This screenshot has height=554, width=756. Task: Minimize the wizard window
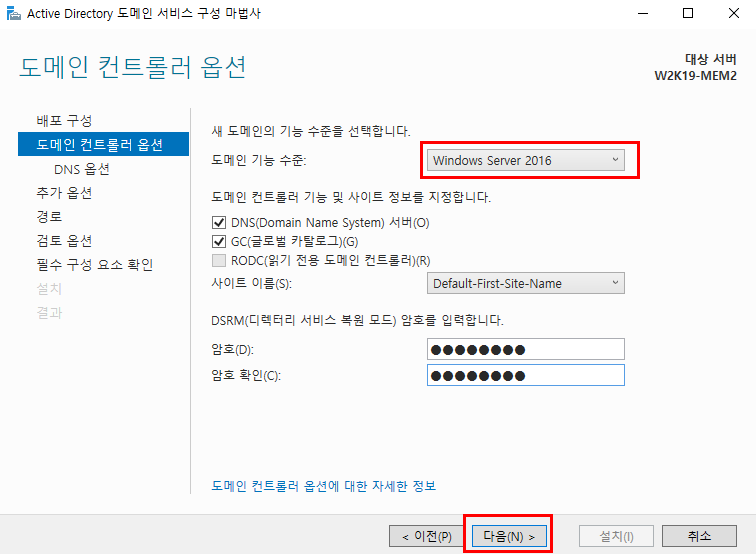[643, 14]
